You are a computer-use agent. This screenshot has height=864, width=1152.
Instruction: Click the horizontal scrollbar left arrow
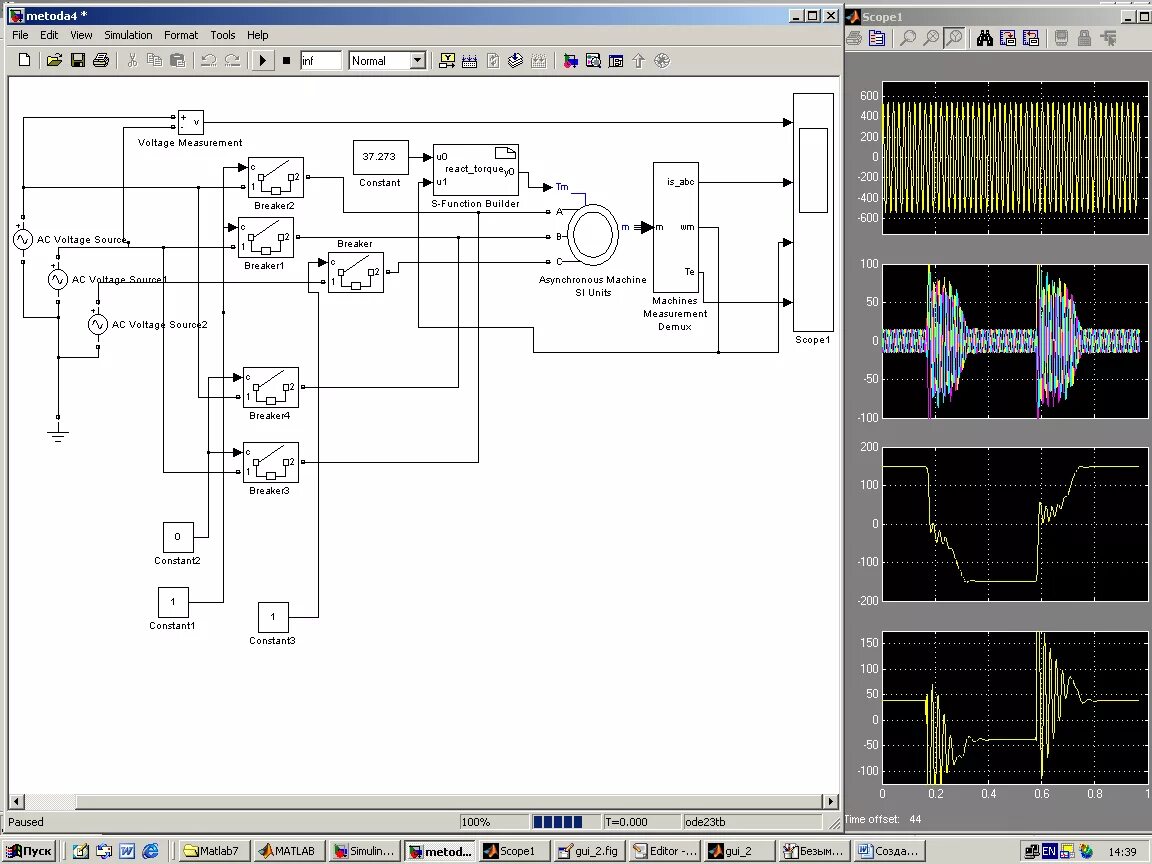16,802
